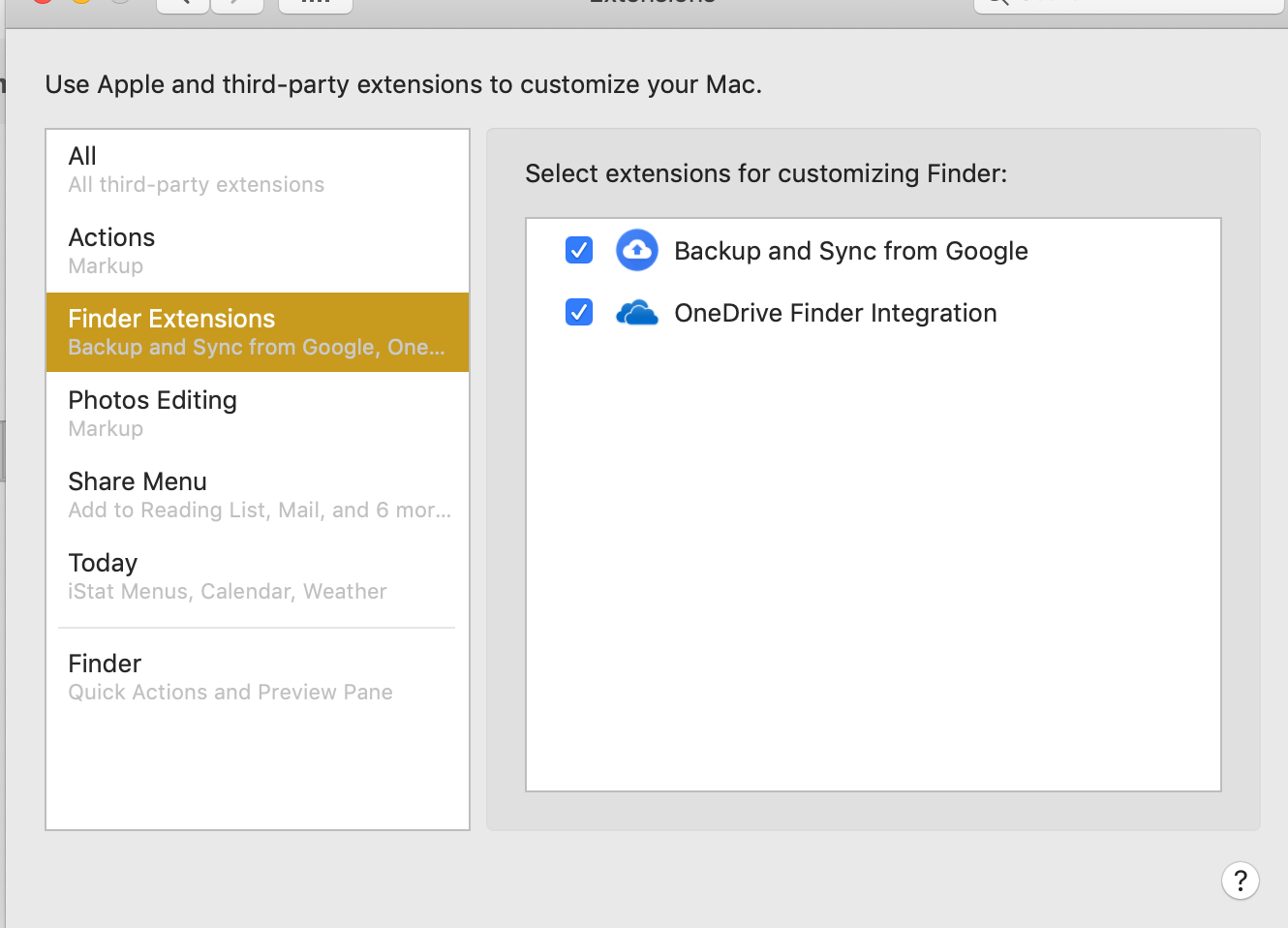
Task: Disable the OneDrive Finder Integration checkbox
Action: tap(579, 312)
